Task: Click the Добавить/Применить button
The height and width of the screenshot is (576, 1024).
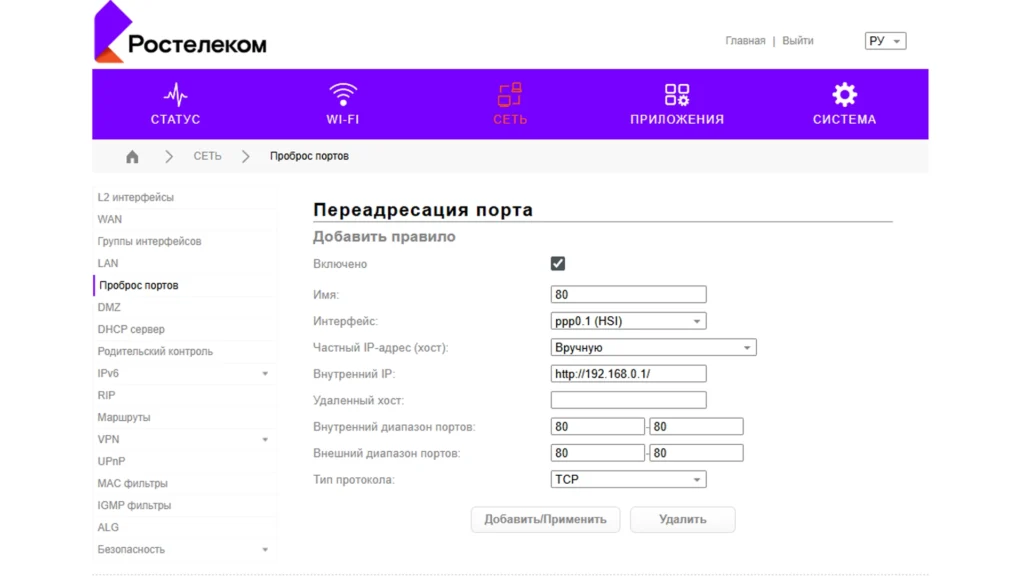Action: point(545,519)
